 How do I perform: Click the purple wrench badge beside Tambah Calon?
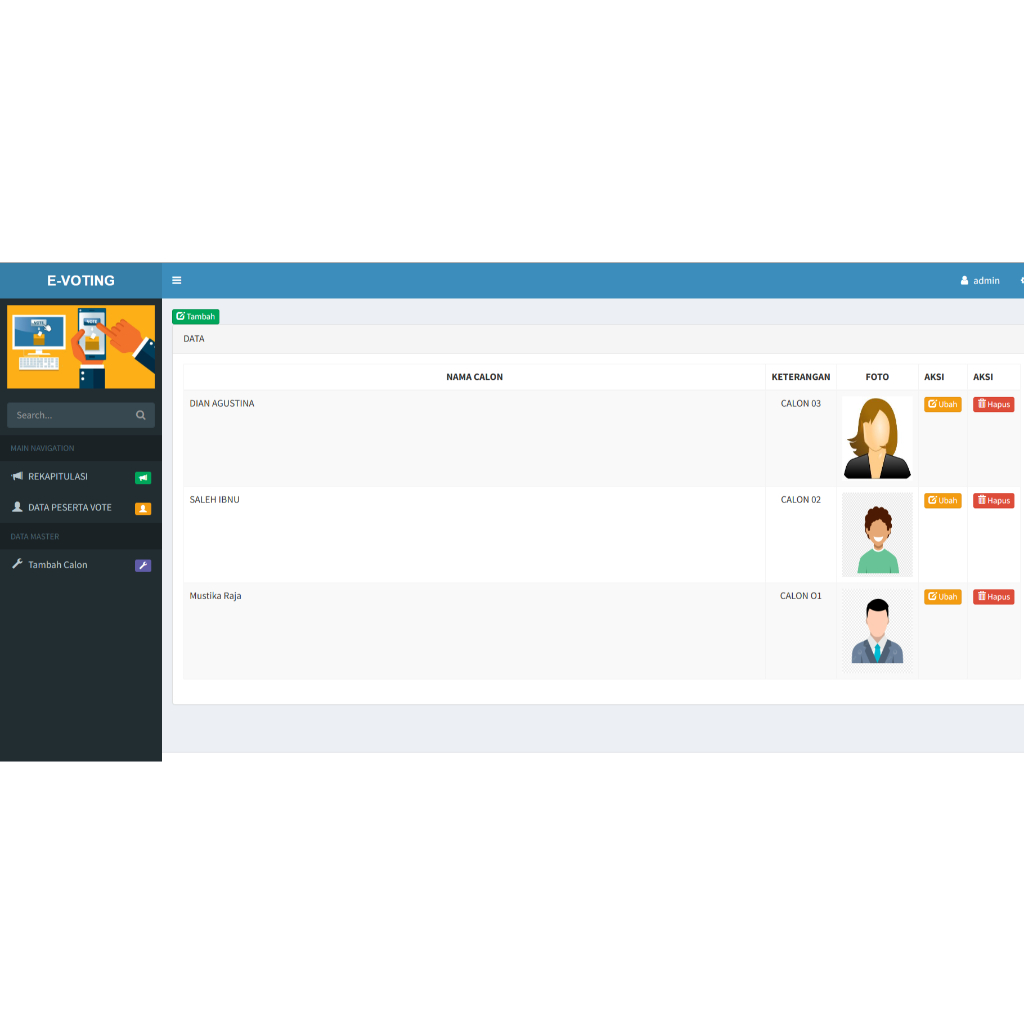(x=143, y=566)
